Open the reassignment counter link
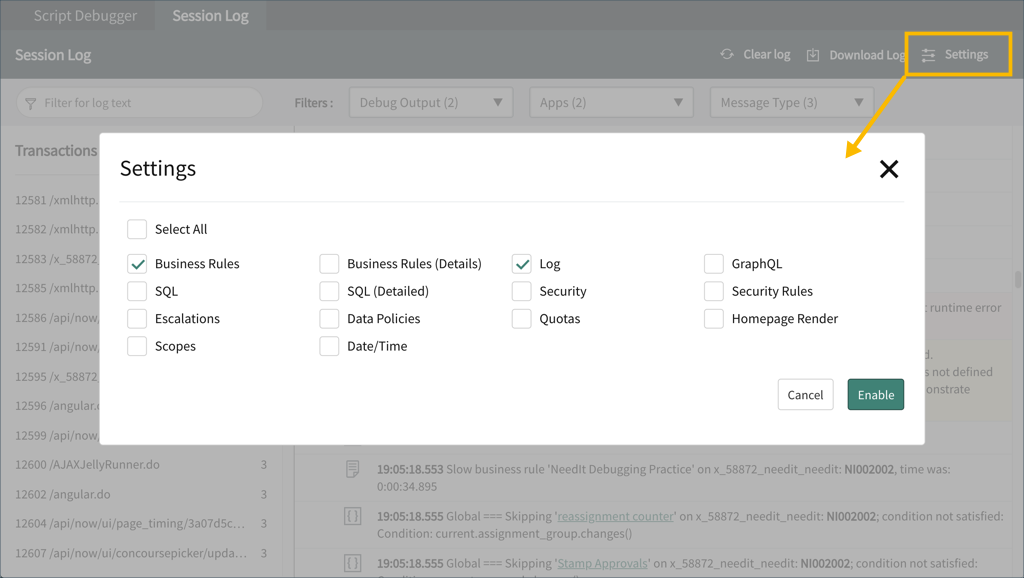This screenshot has height=578, width=1024. (x=616, y=516)
